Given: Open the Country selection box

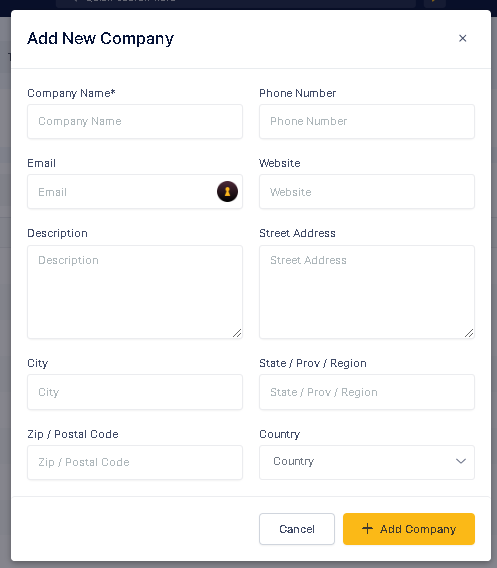Looking at the screenshot, I should coord(367,463).
